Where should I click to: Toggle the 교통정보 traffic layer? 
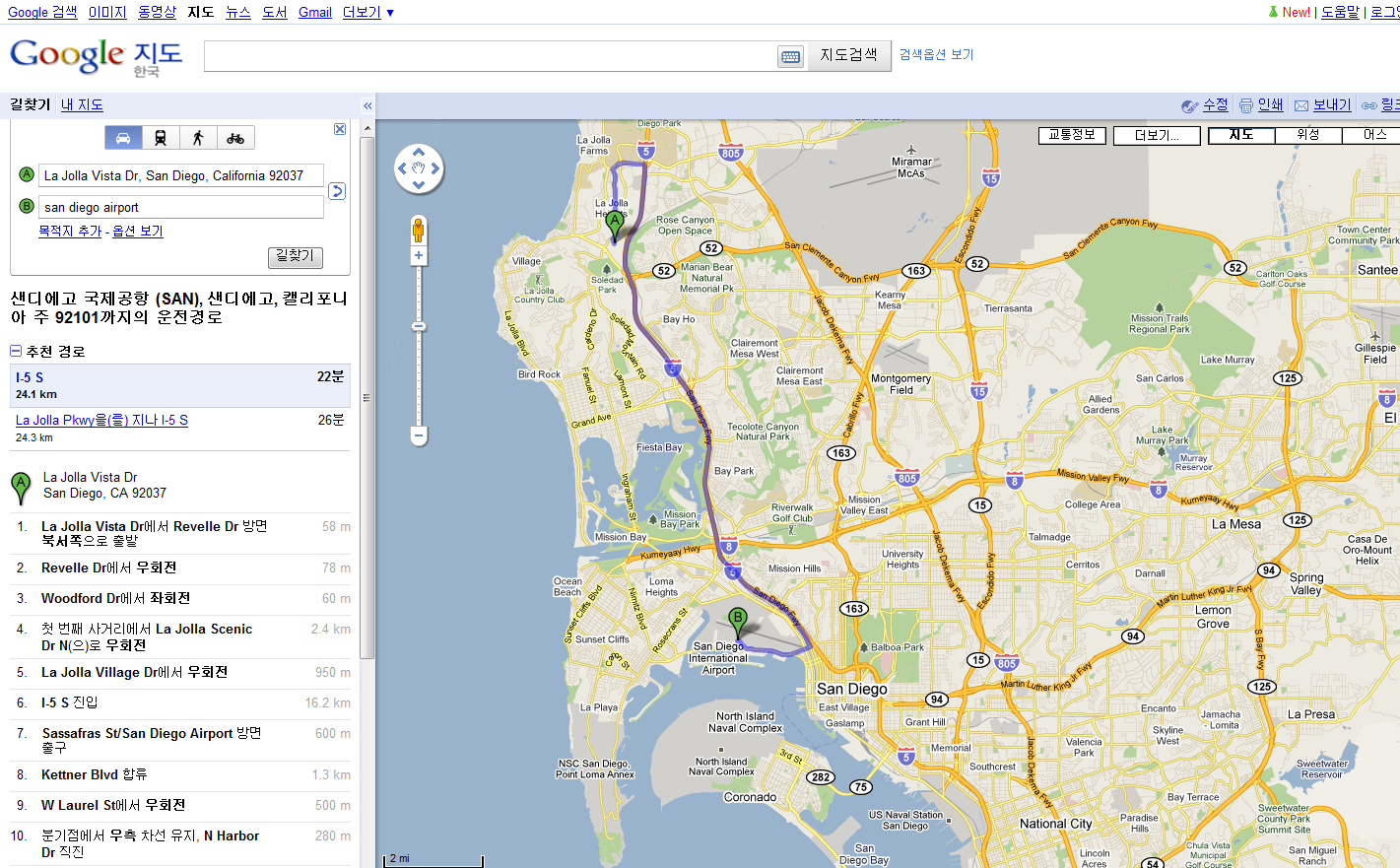click(1073, 135)
